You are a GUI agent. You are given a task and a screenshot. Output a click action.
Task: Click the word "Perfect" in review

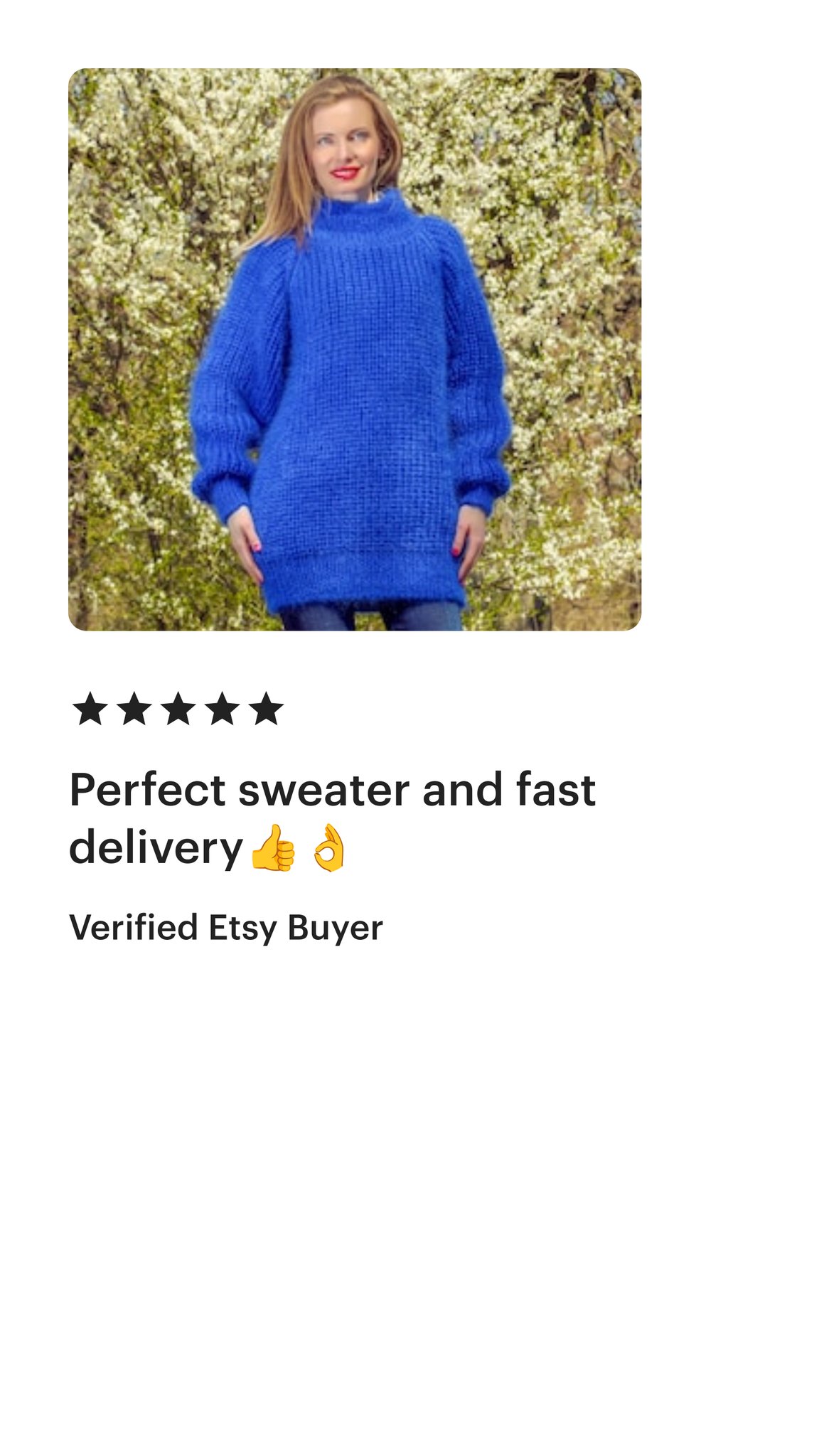point(148,790)
